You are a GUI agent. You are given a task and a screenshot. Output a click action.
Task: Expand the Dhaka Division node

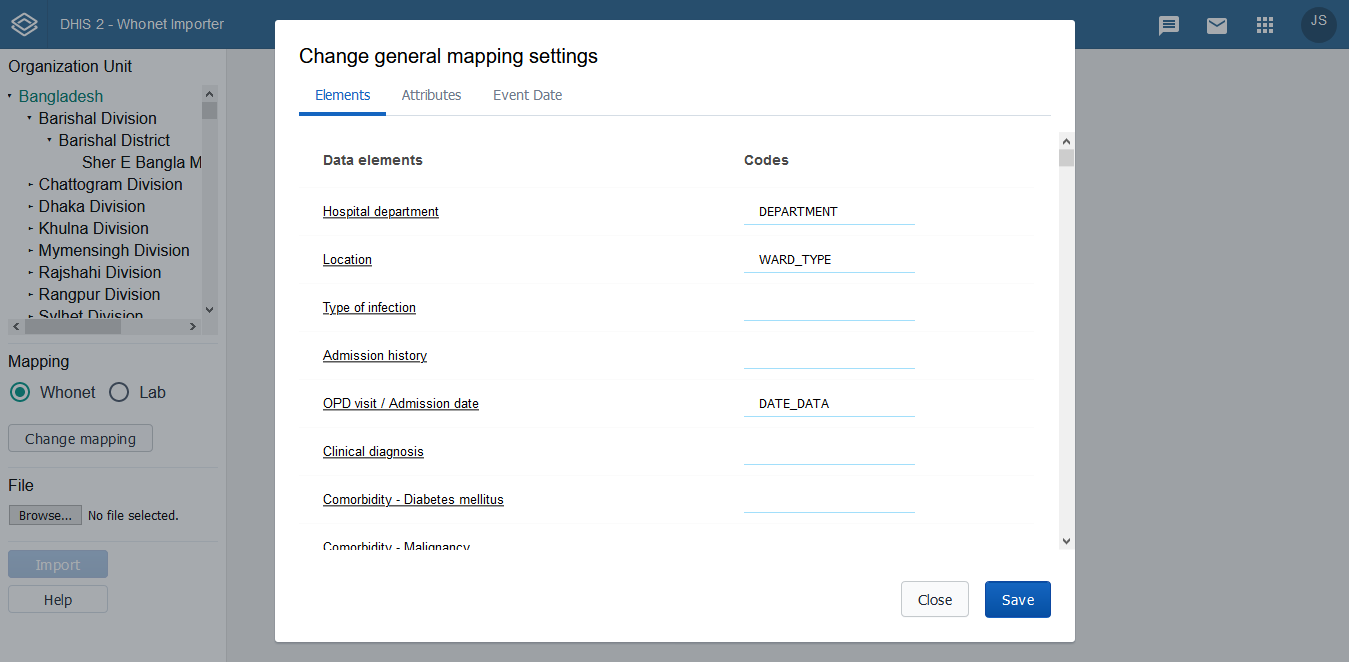click(30, 207)
